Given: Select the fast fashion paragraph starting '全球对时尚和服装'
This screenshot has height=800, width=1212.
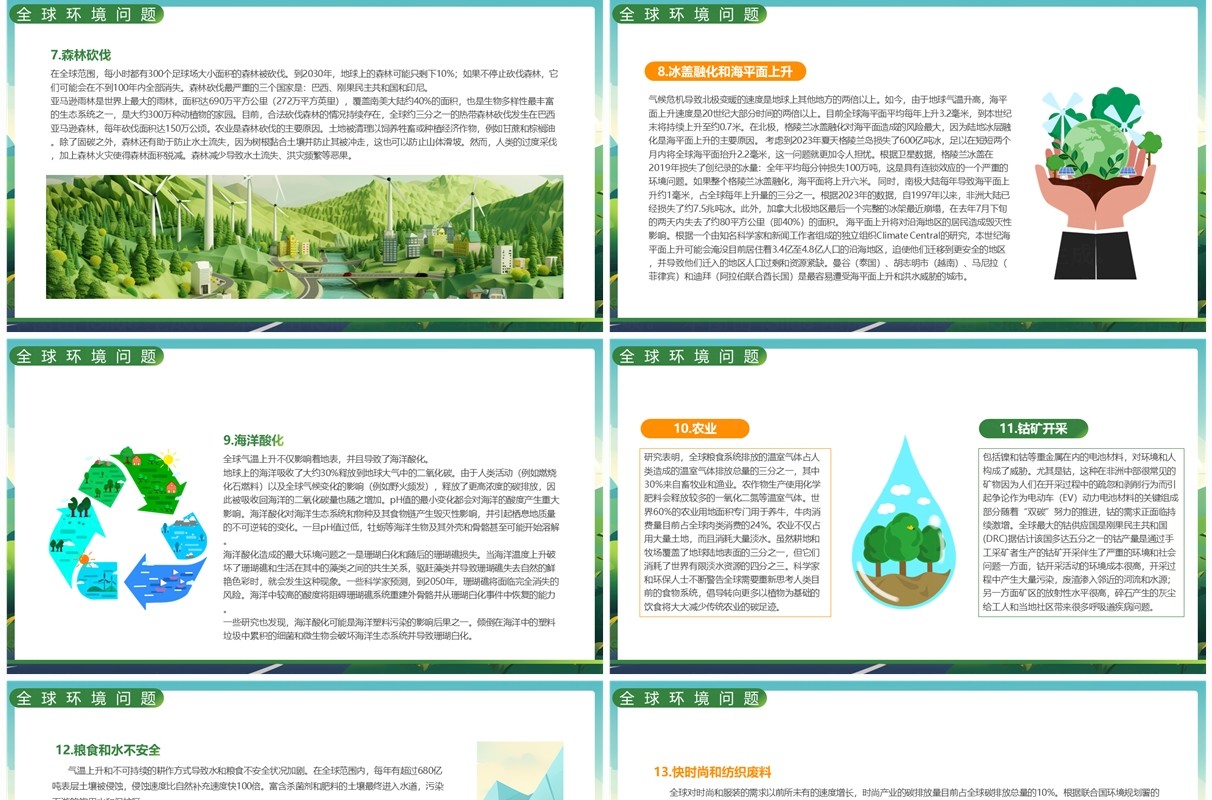Looking at the screenshot, I should pos(905,793).
